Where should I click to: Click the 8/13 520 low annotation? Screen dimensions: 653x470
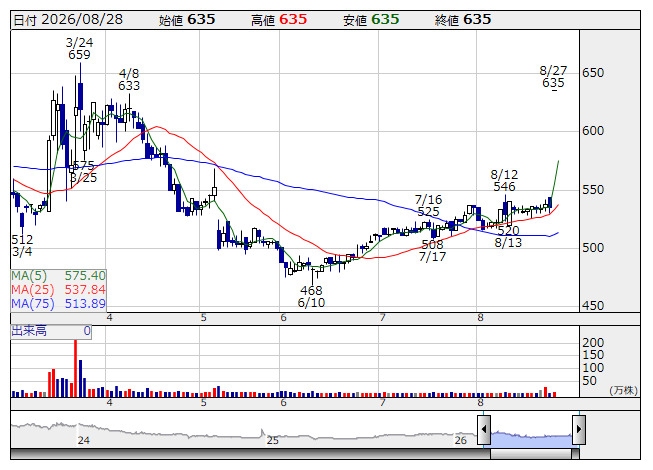508,237
